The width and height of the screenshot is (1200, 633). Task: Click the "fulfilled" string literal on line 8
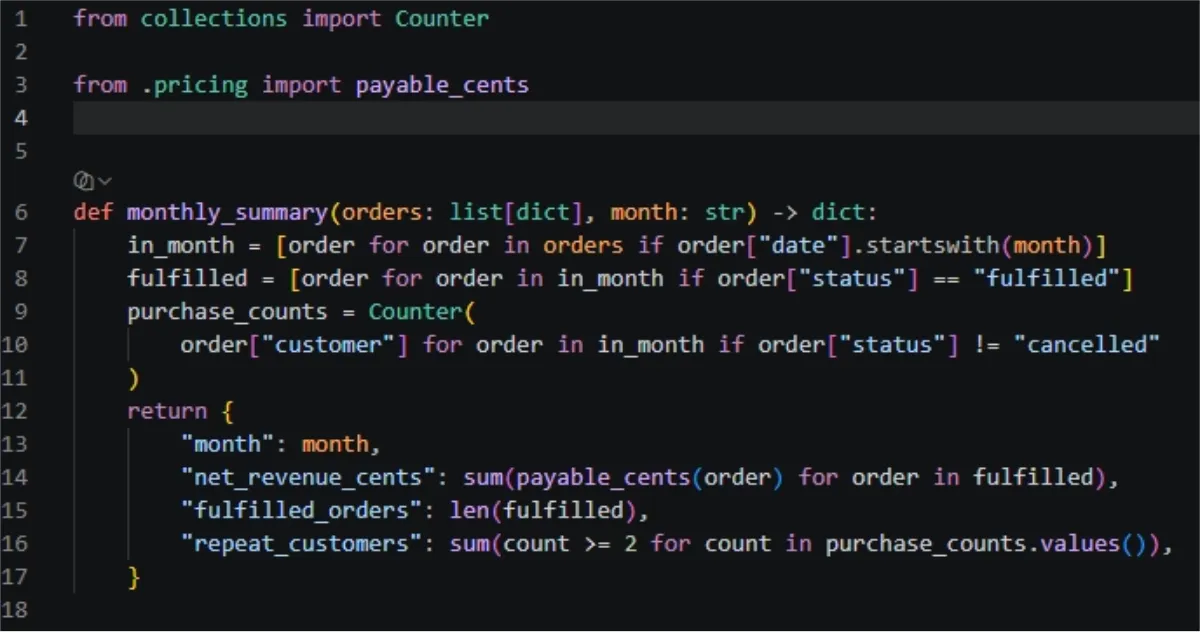[1048, 278]
